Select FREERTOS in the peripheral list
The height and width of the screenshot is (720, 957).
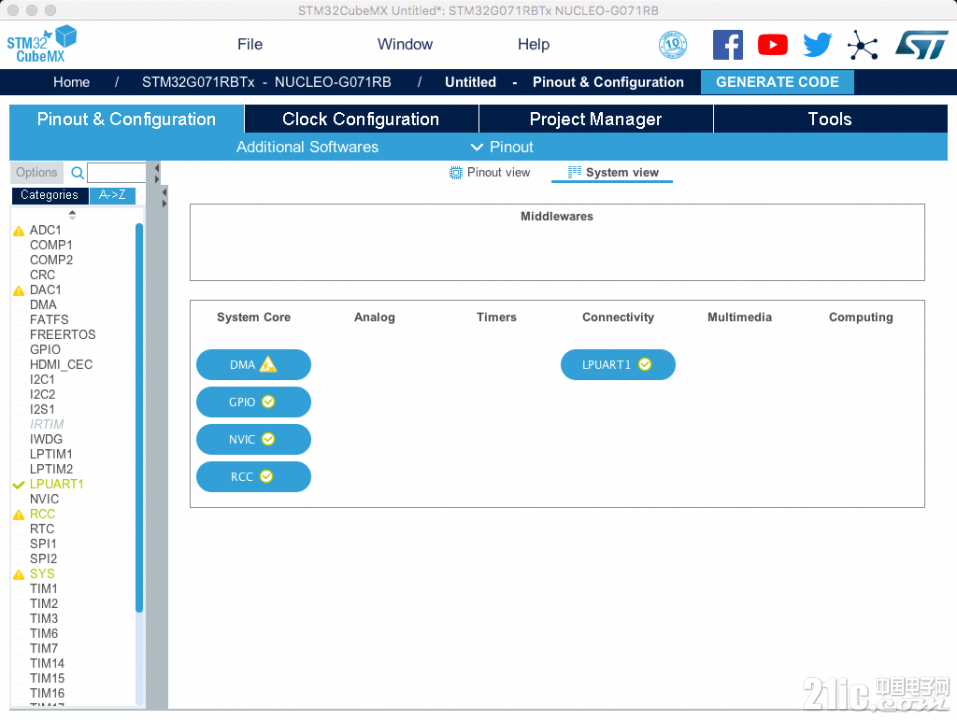coord(63,335)
